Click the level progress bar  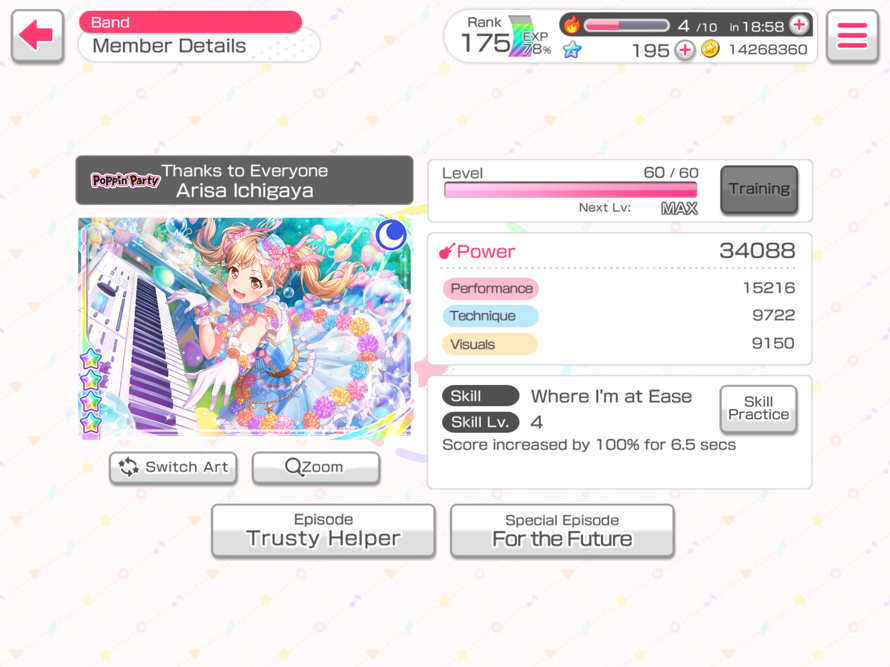point(570,190)
